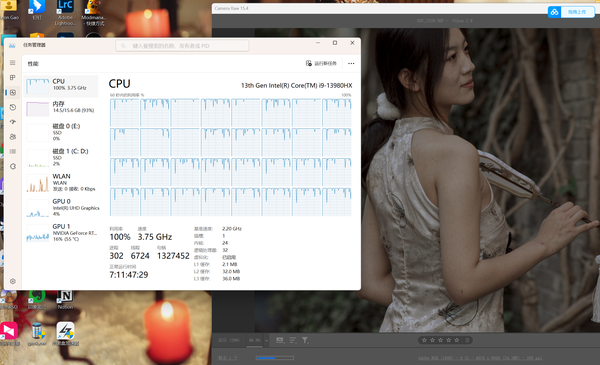
Task: Click the Run new task button
Action: pos(321,64)
